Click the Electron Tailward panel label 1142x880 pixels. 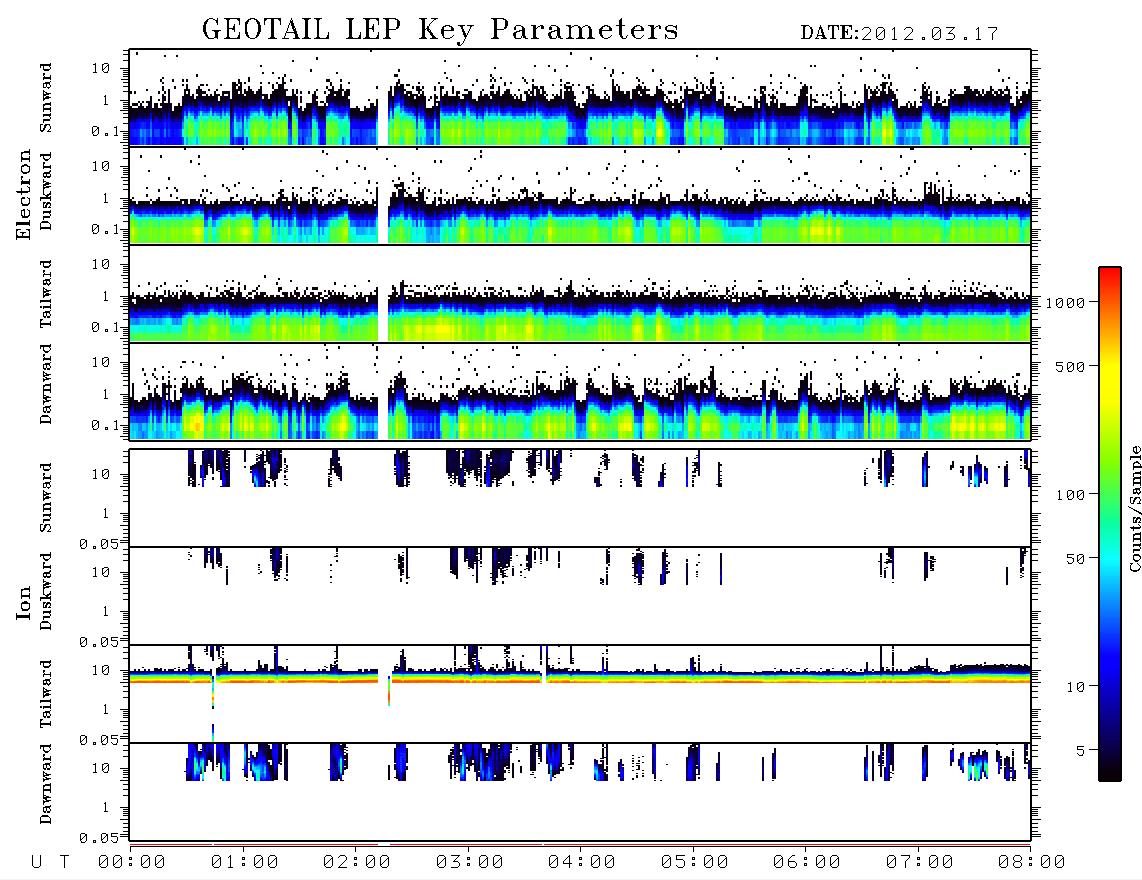46,294
